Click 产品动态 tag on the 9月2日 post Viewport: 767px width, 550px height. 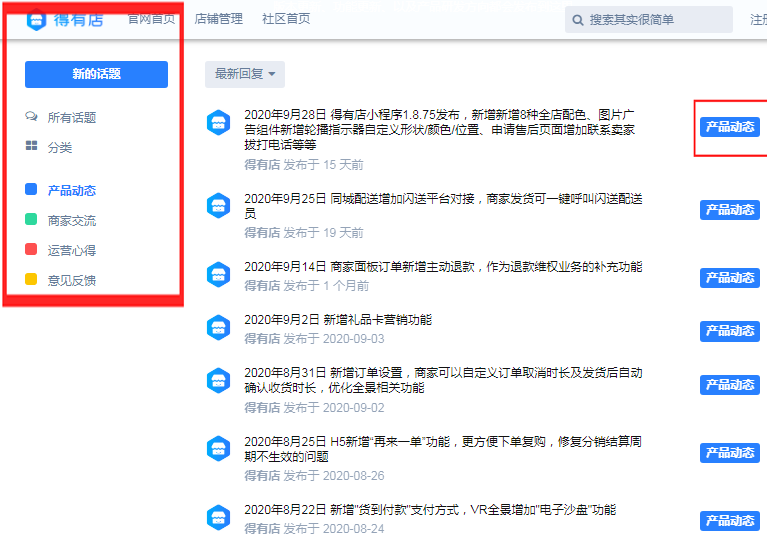[730, 331]
